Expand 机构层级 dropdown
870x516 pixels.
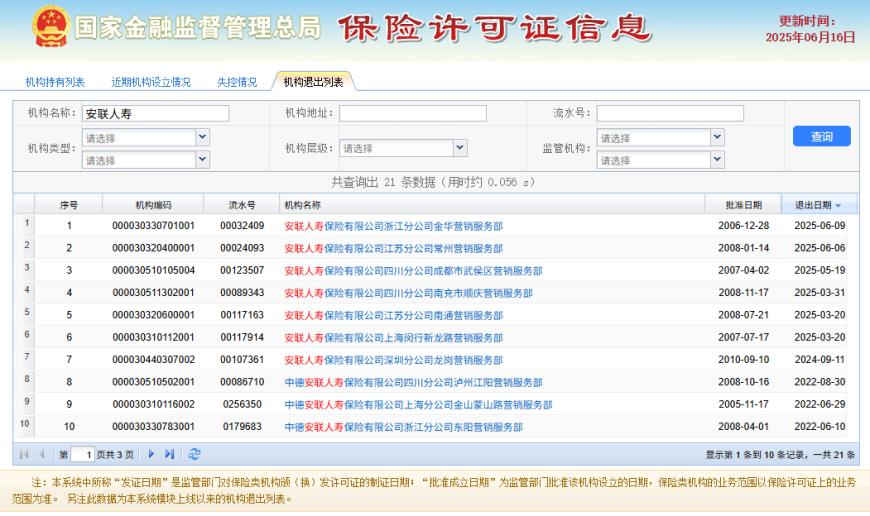[x=460, y=148]
